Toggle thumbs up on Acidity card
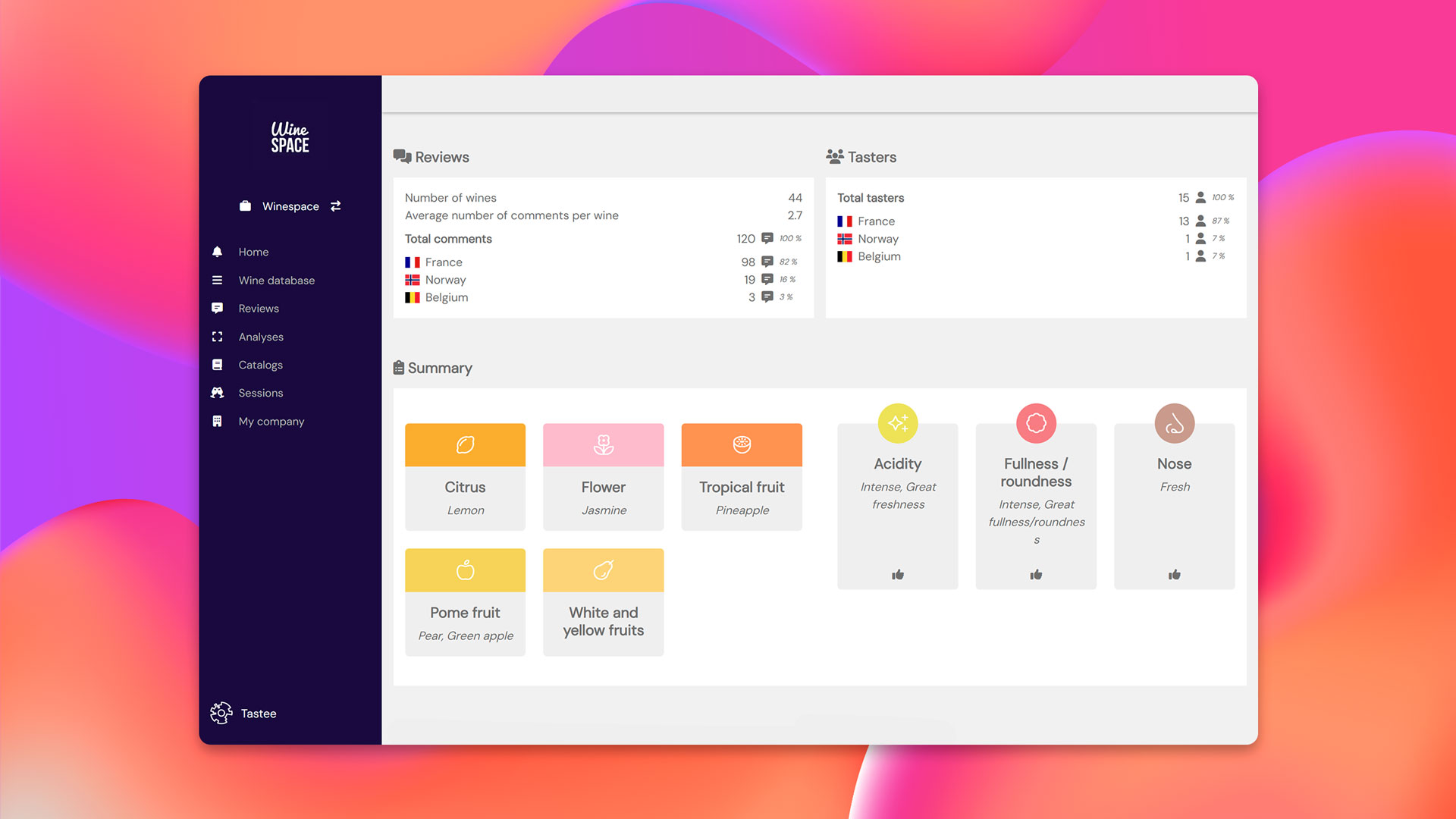The width and height of the screenshot is (1456, 819). click(x=897, y=575)
